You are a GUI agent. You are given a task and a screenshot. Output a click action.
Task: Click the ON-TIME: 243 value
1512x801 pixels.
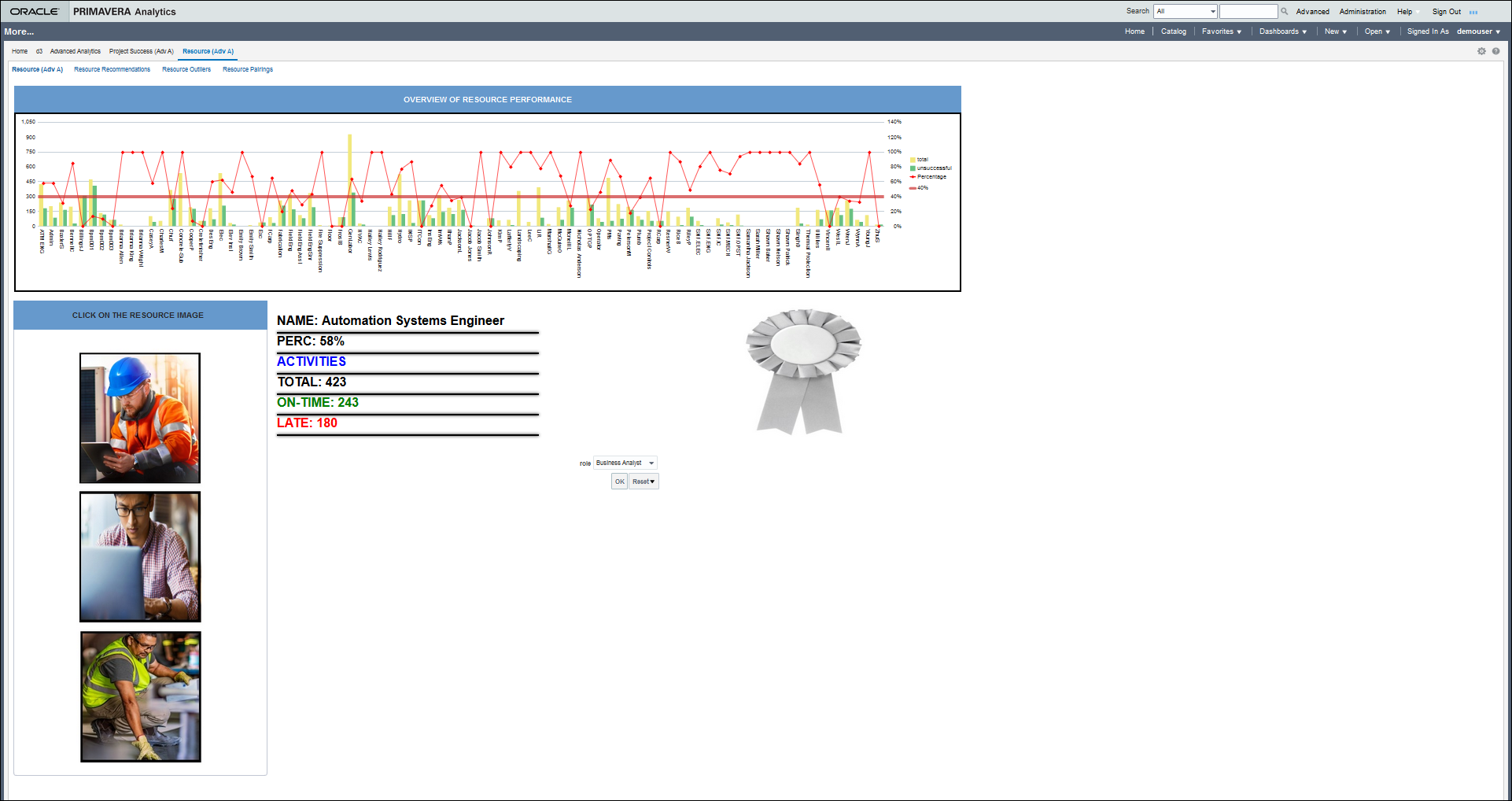318,402
